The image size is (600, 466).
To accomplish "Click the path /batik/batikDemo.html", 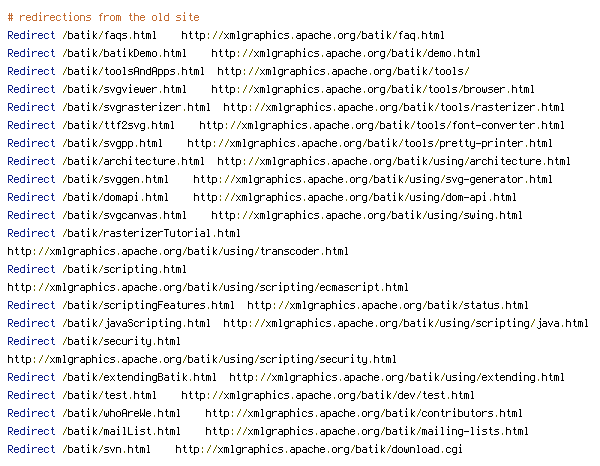I will [x=124, y=53].
